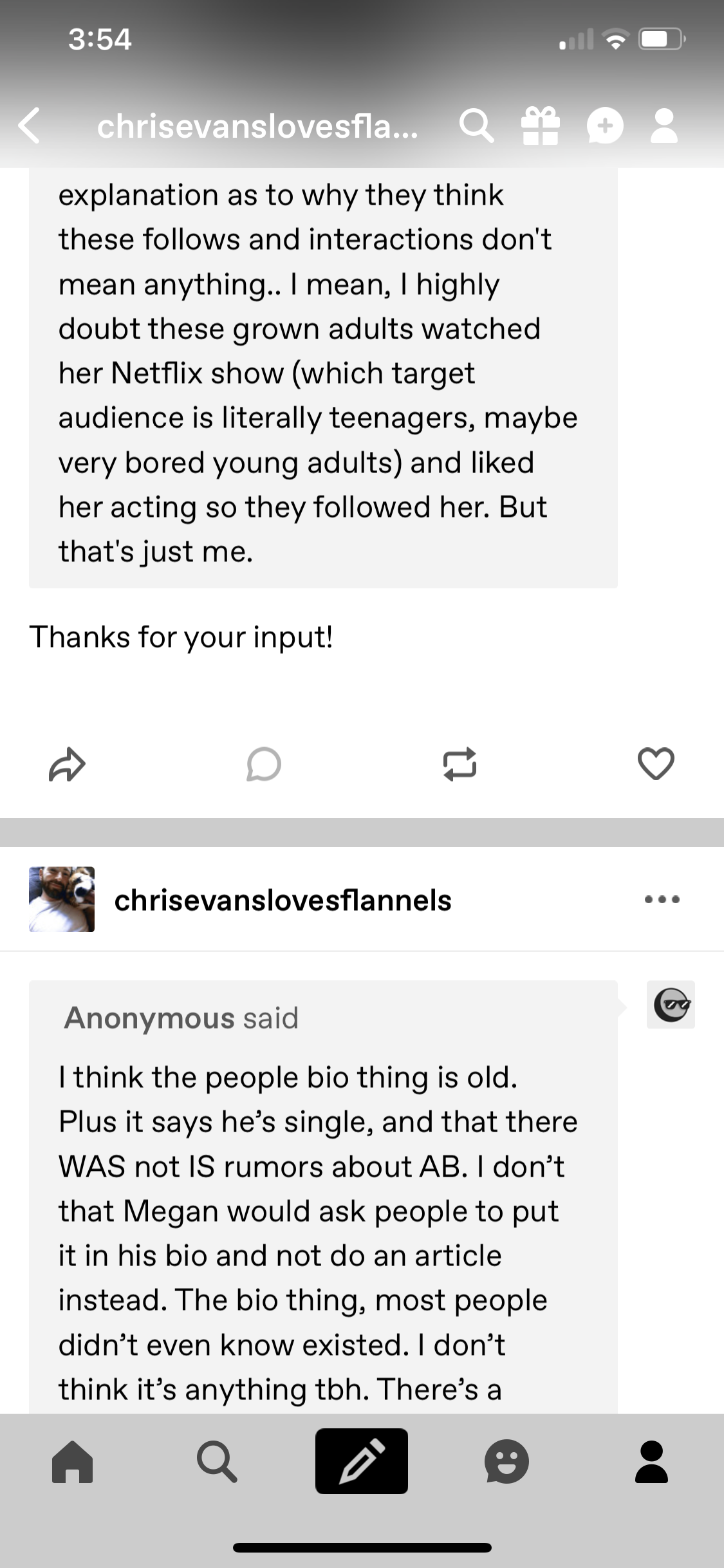This screenshot has height=1568, width=724.
Task: Tap the gift icon in header
Action: [x=541, y=126]
